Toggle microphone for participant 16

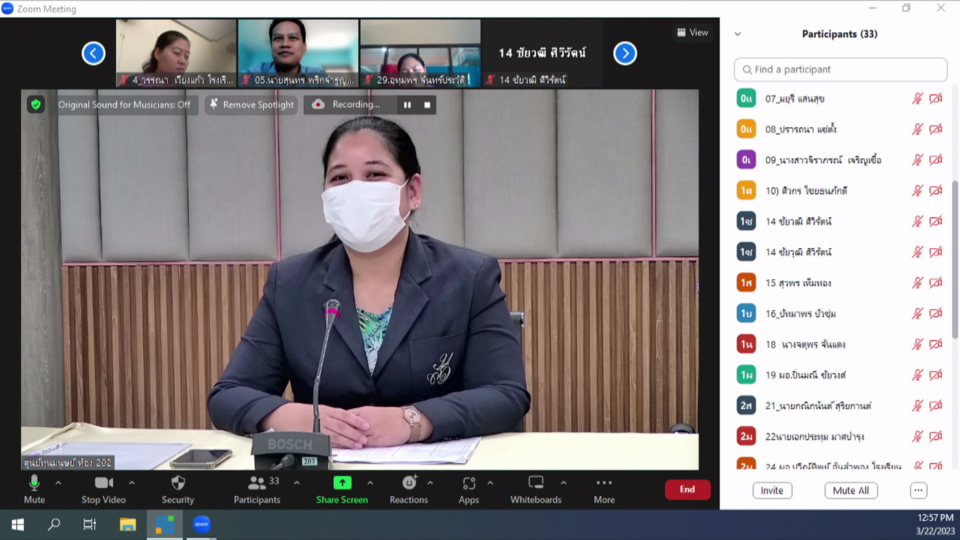[917, 313]
